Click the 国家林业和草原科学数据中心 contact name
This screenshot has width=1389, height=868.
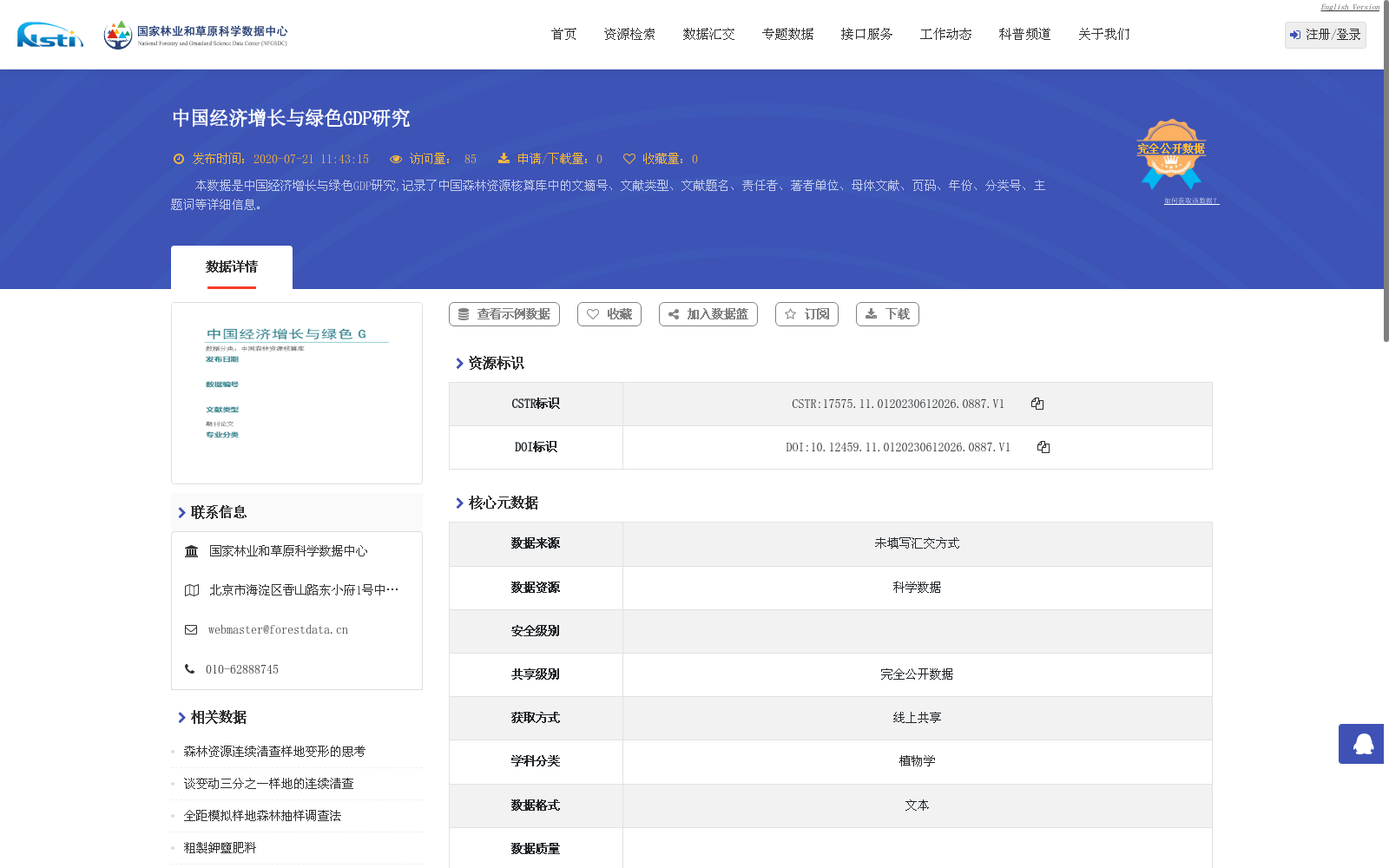(x=288, y=551)
